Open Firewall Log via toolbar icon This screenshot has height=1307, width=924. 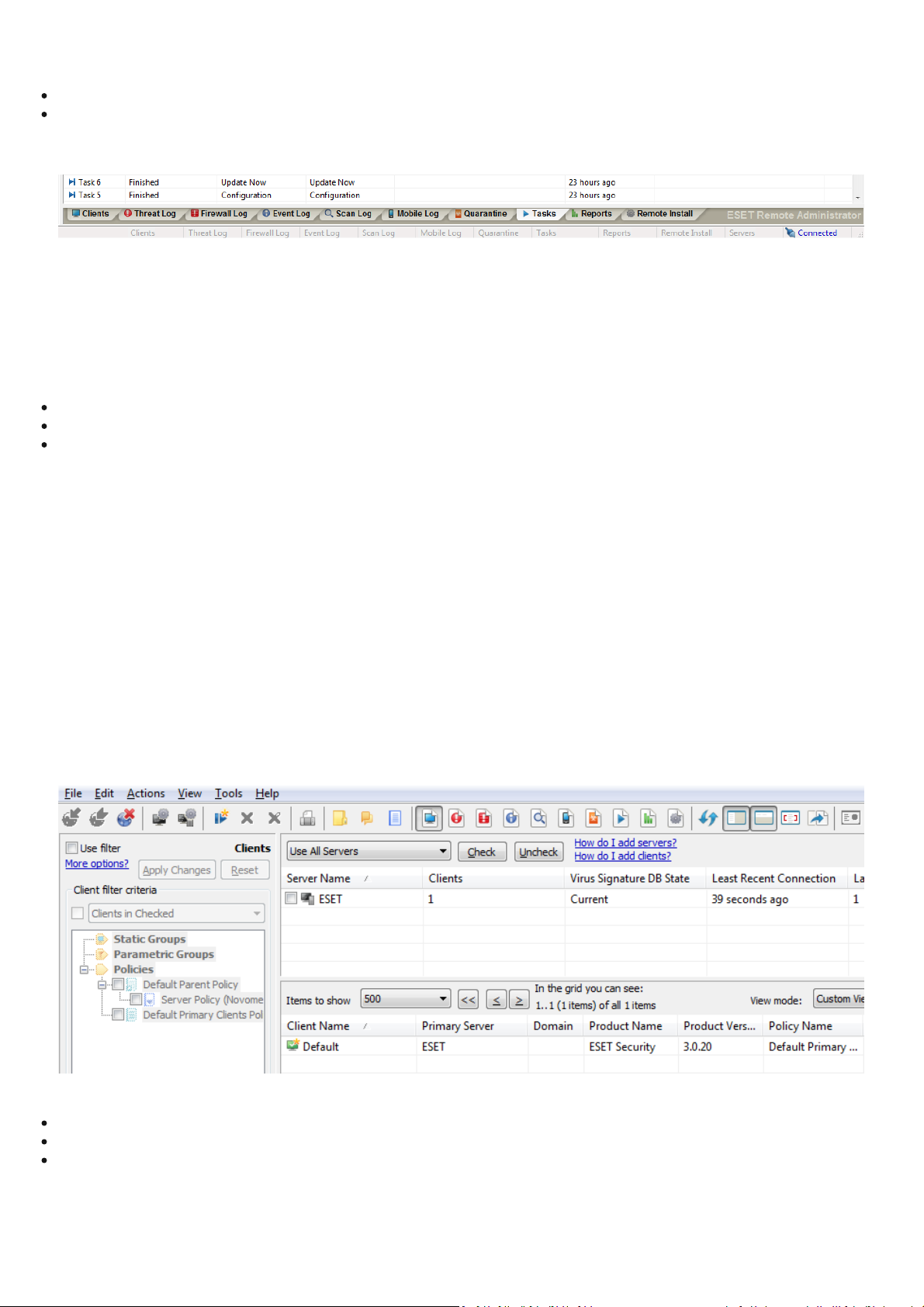(x=484, y=818)
